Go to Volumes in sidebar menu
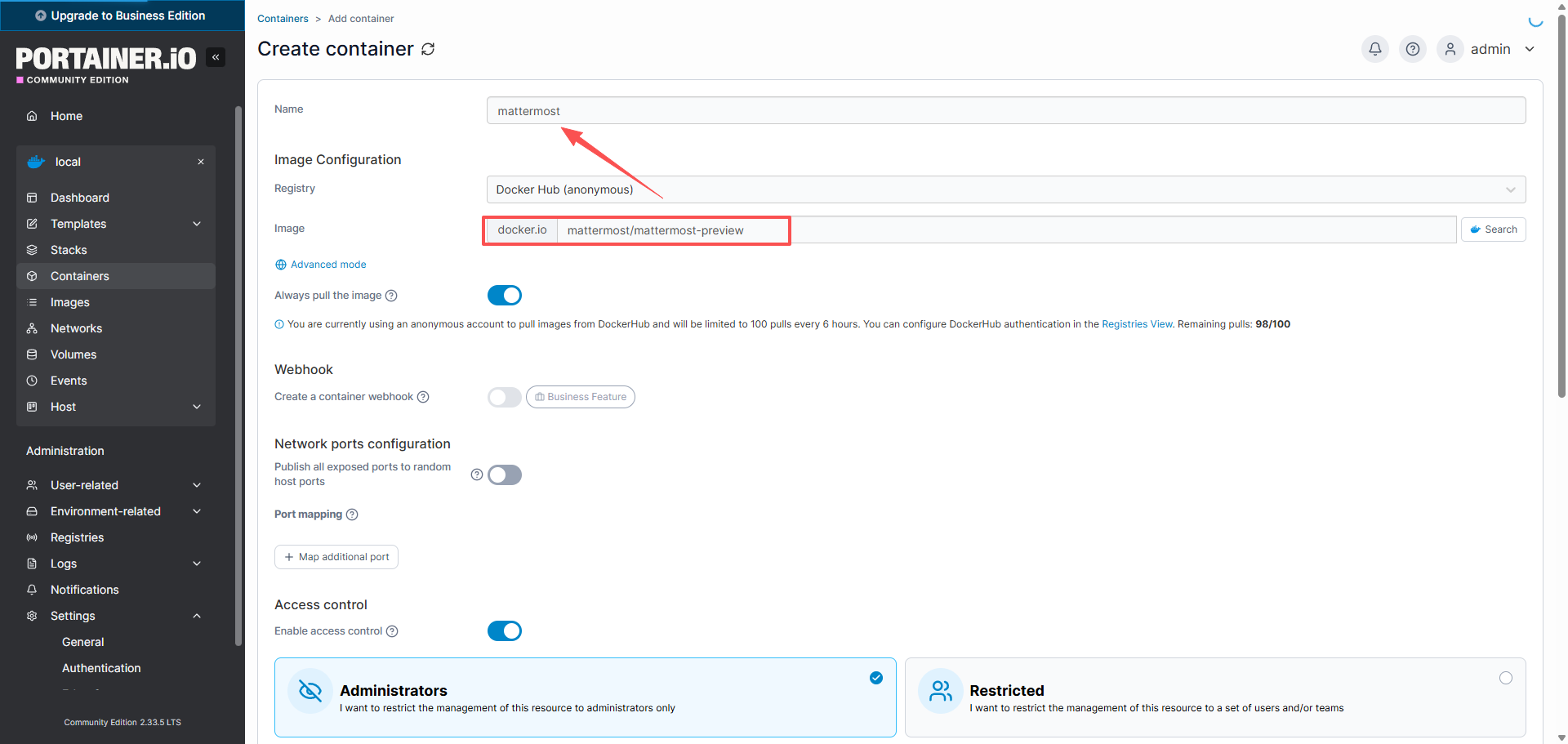The image size is (1568, 744). click(x=73, y=354)
